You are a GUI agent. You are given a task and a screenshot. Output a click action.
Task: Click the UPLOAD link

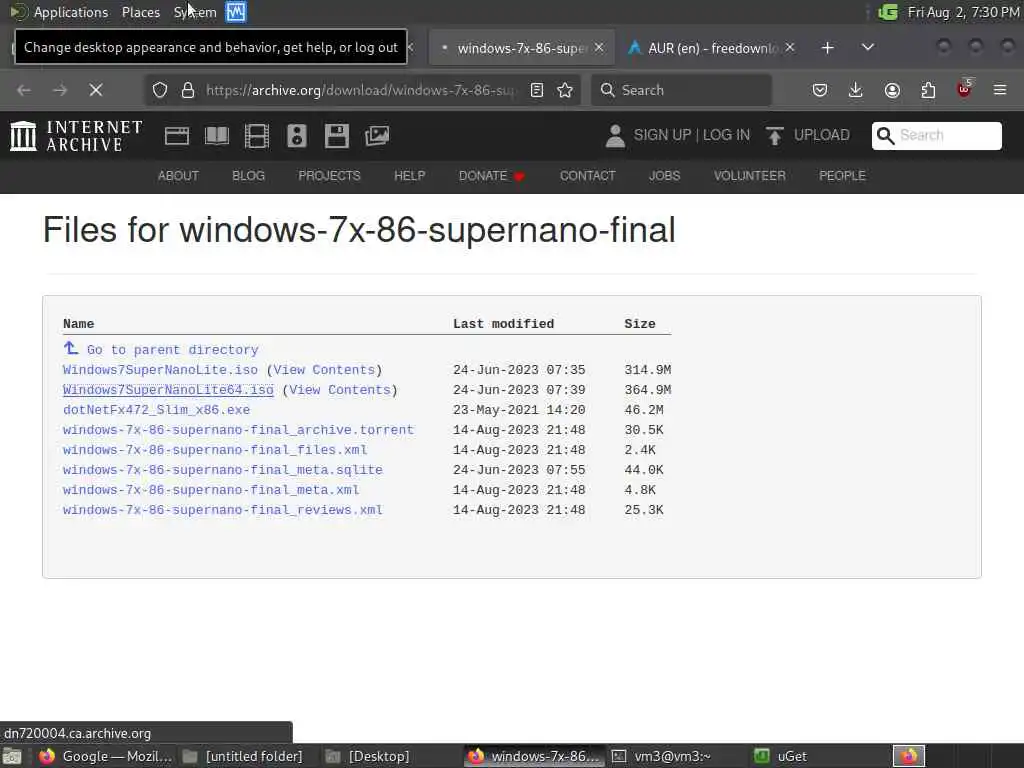coord(822,135)
